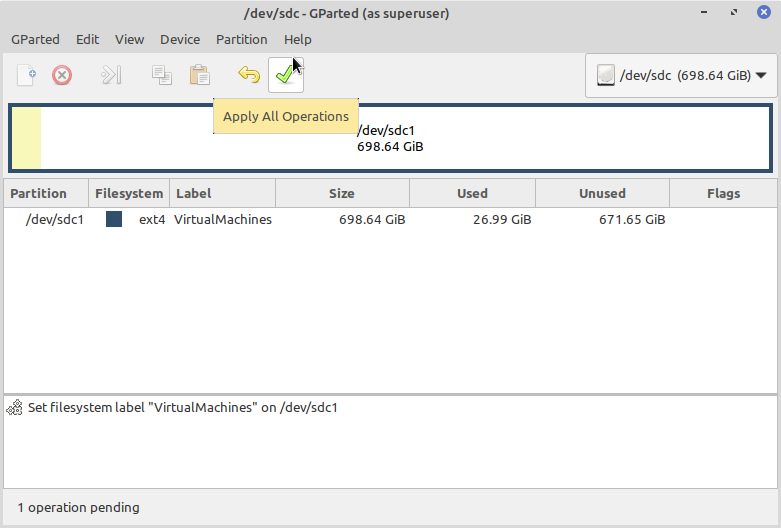Click the Size column header
The width and height of the screenshot is (781, 528).
click(342, 193)
